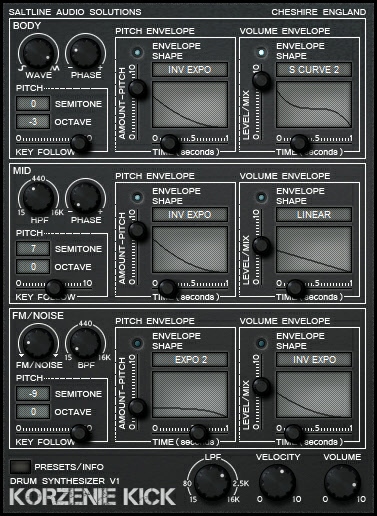Click the BODY octave value field showing -3
This screenshot has width=377, height=516.
click(33, 122)
